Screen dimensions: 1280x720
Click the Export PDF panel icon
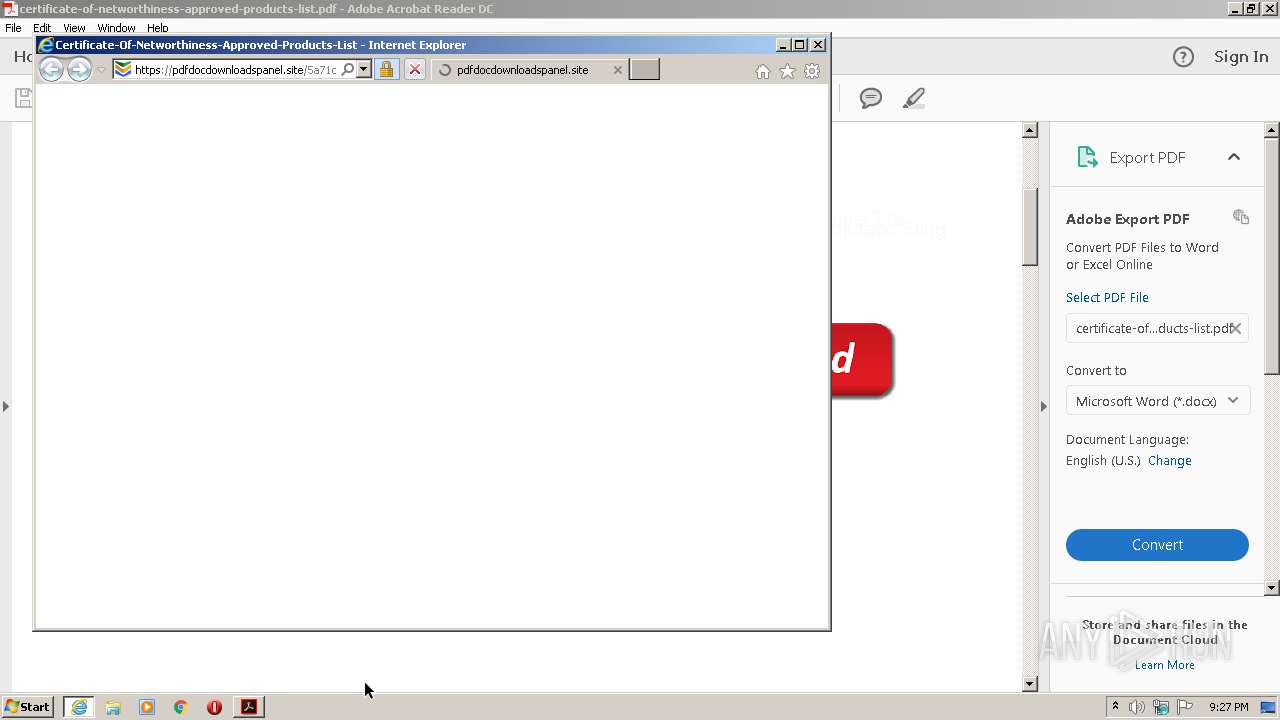[1087, 157]
